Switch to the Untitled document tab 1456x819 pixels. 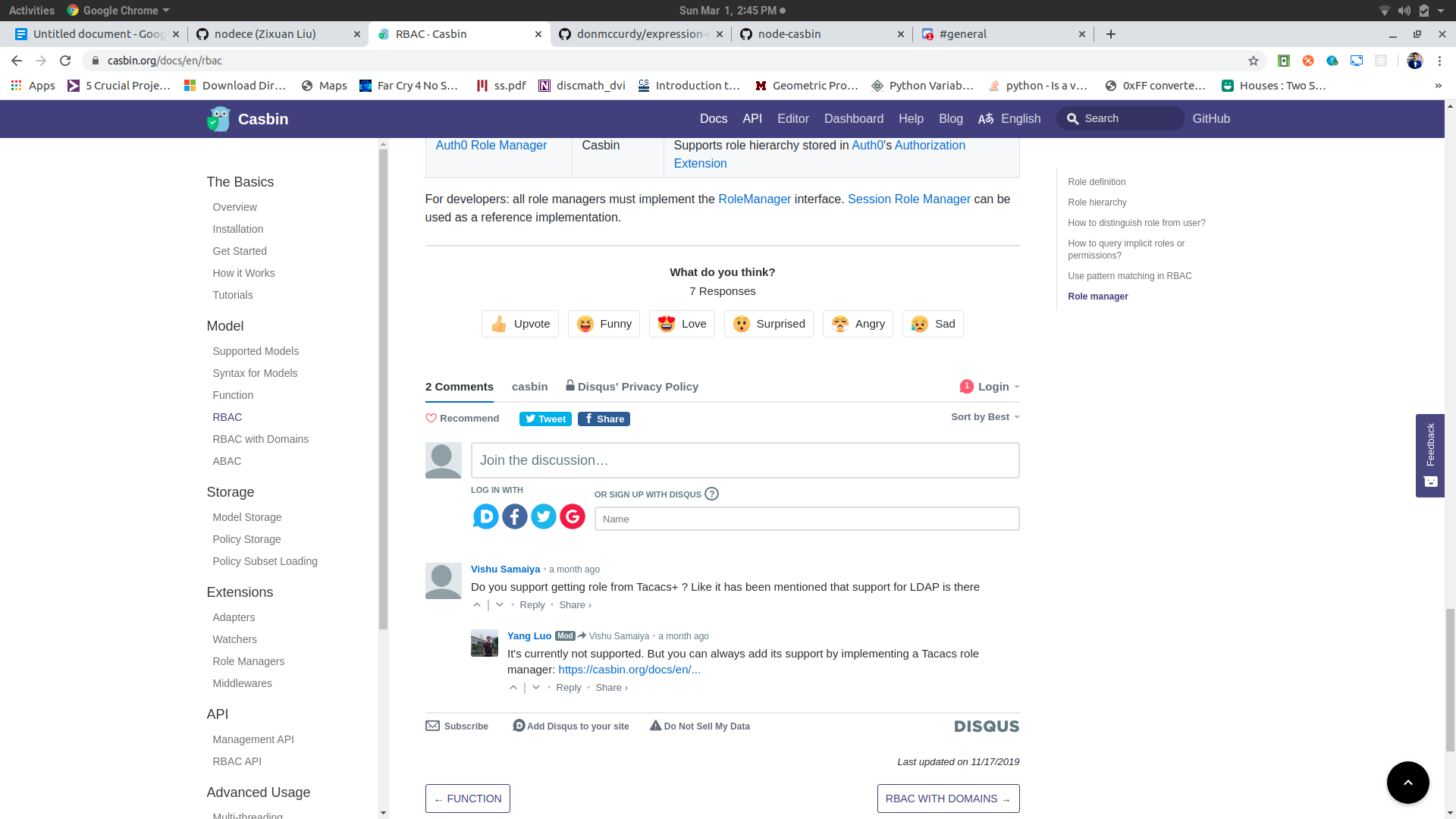click(97, 34)
